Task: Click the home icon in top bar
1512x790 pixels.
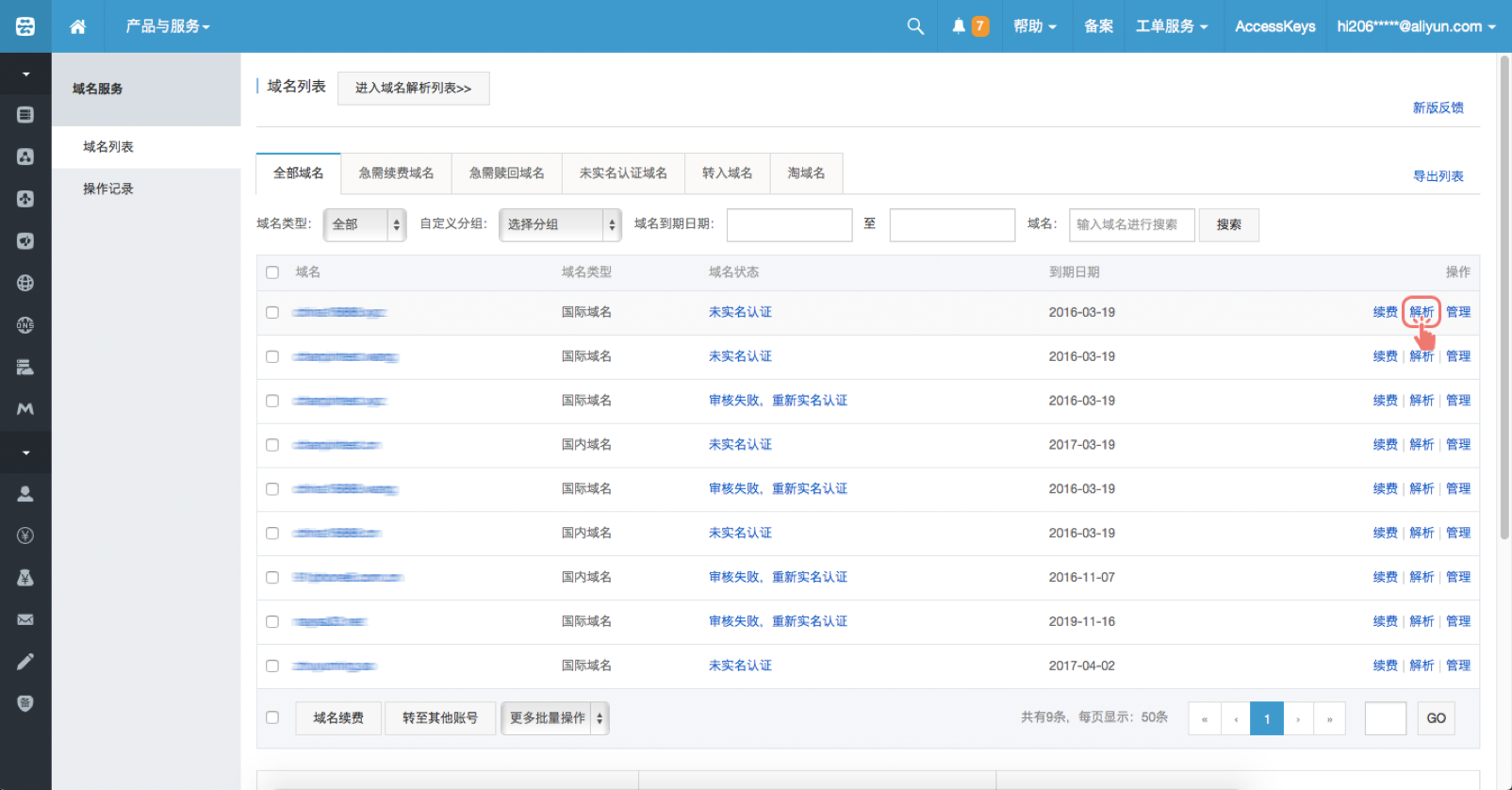Action: click(77, 26)
